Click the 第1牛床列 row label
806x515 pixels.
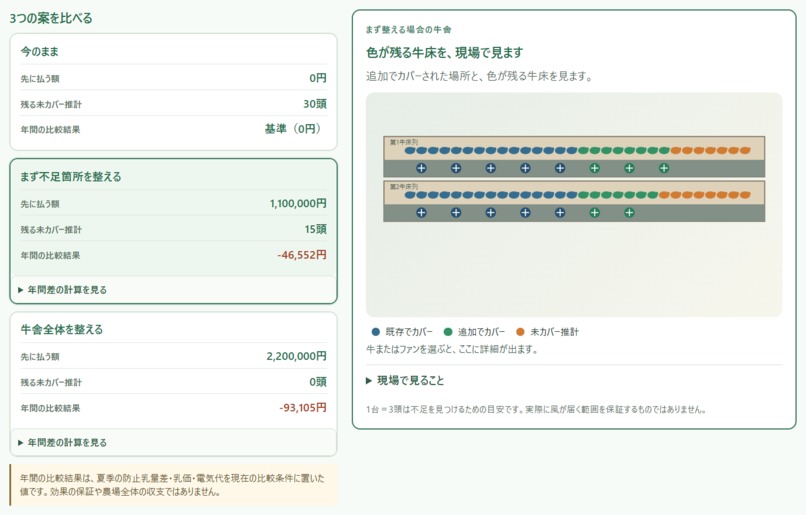pos(404,142)
